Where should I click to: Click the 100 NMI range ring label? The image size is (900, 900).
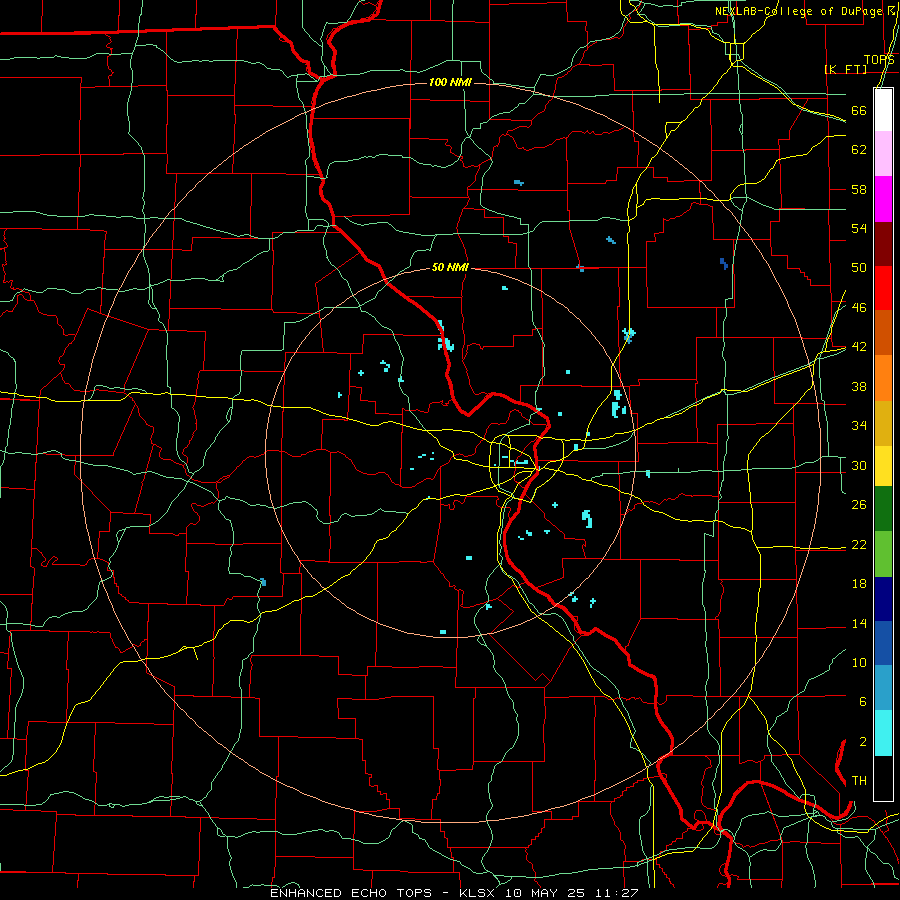[450, 82]
